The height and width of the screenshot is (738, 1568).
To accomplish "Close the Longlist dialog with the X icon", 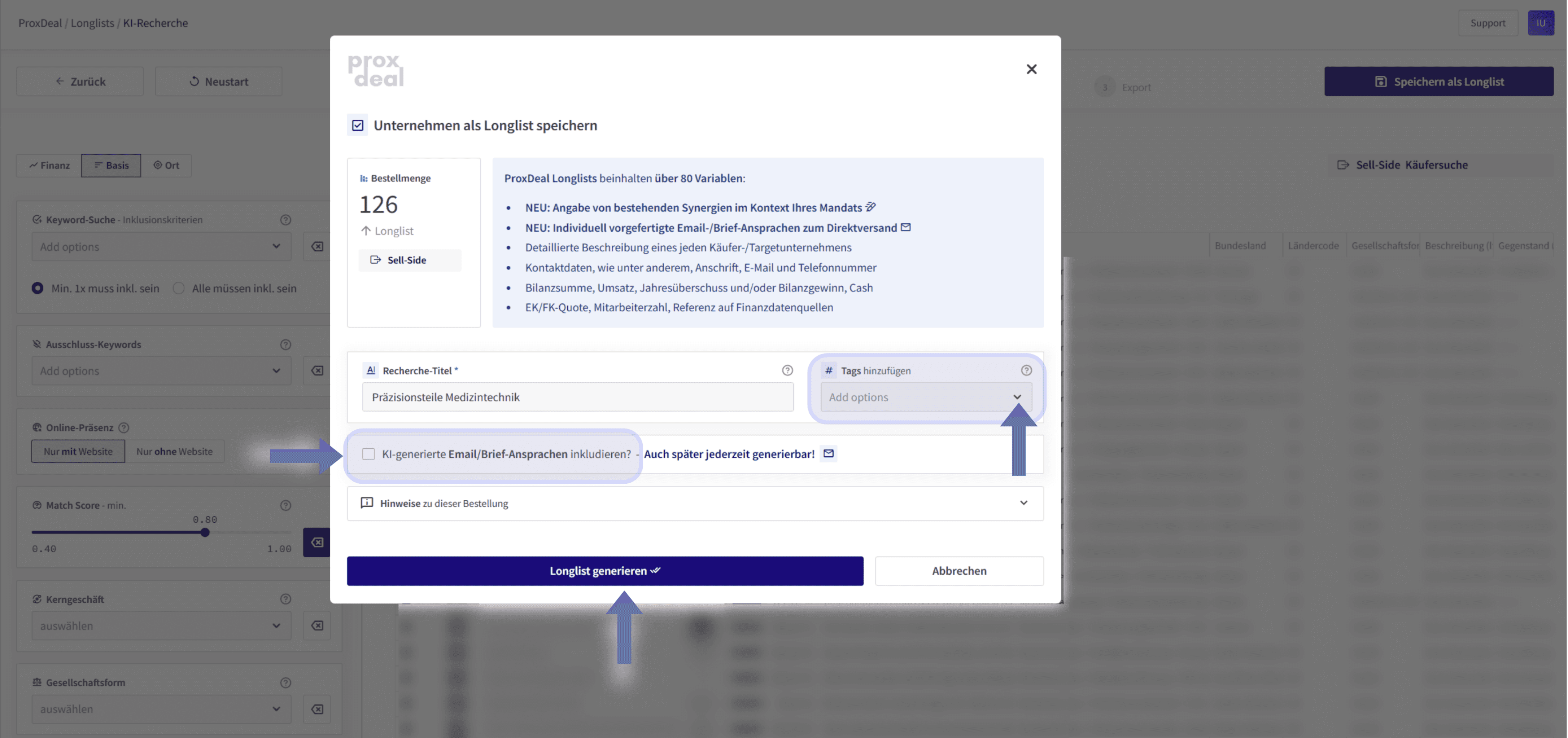I will tap(1031, 69).
